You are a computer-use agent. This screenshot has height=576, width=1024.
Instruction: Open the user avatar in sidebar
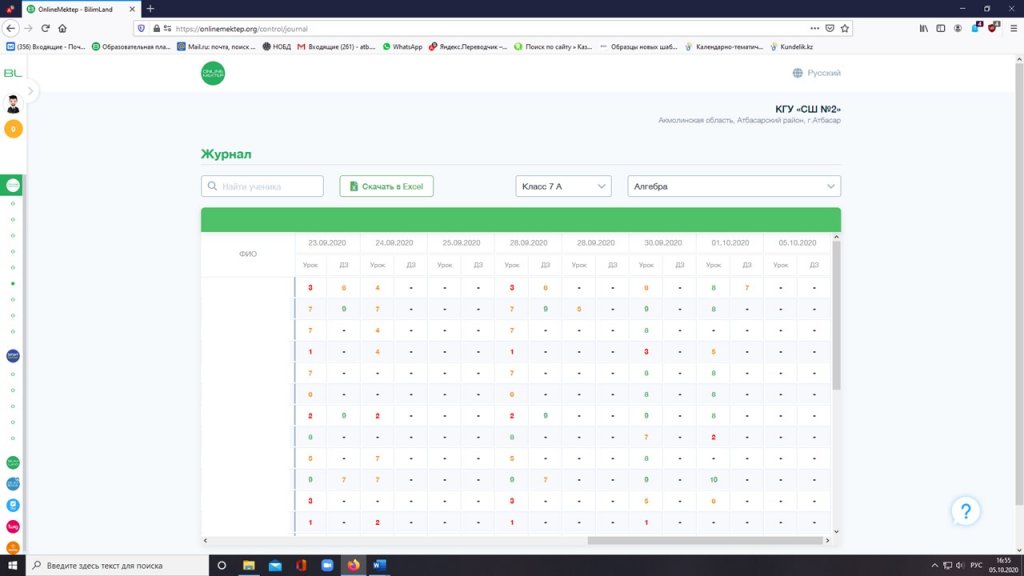click(x=13, y=104)
